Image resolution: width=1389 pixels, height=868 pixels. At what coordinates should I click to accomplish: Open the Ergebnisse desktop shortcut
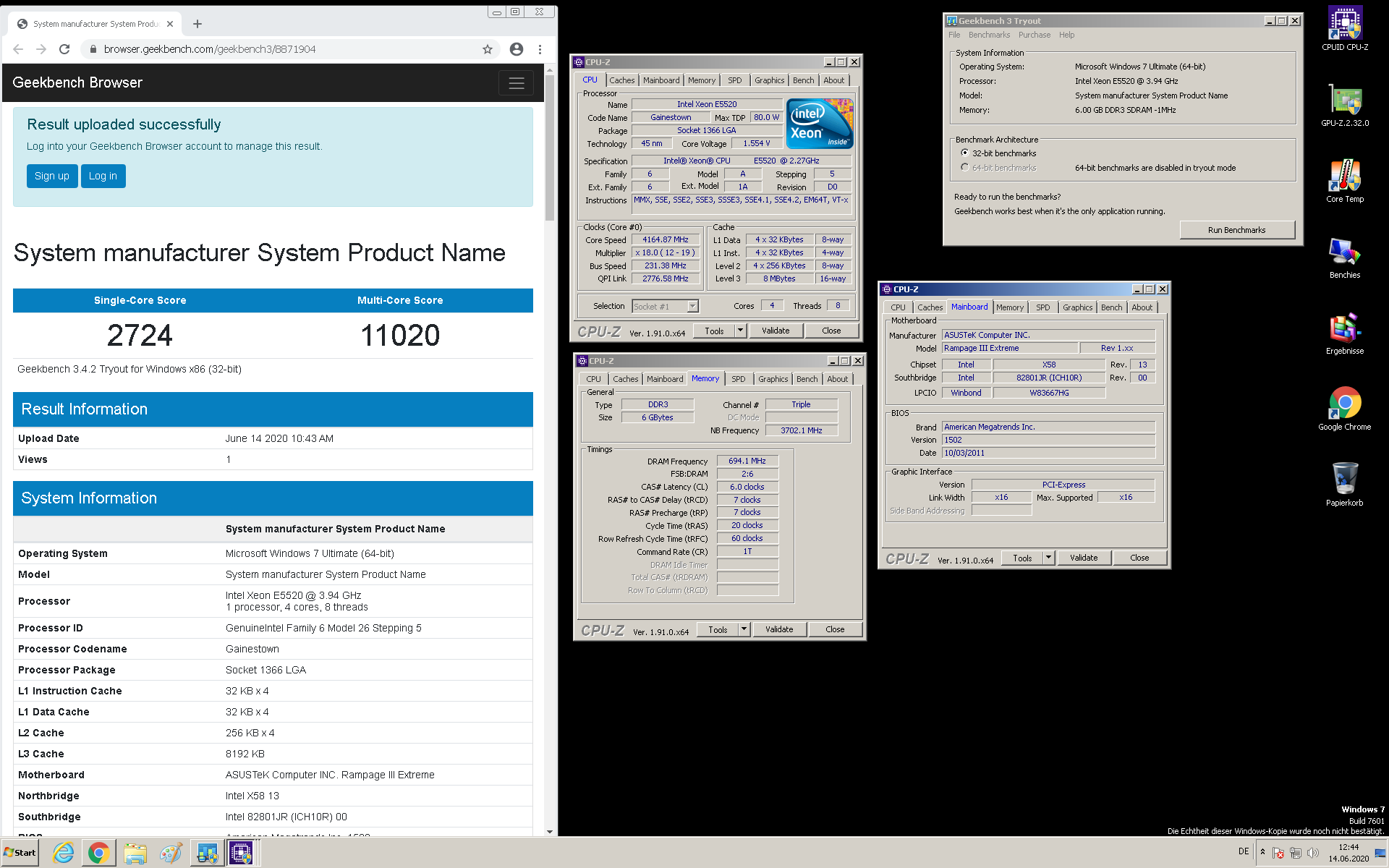1344,333
